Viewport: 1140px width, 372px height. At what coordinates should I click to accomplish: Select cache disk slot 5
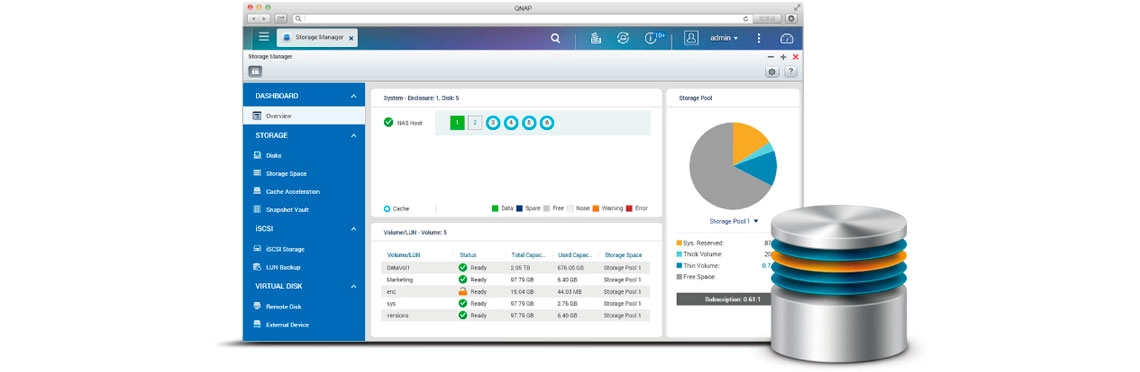[529, 123]
